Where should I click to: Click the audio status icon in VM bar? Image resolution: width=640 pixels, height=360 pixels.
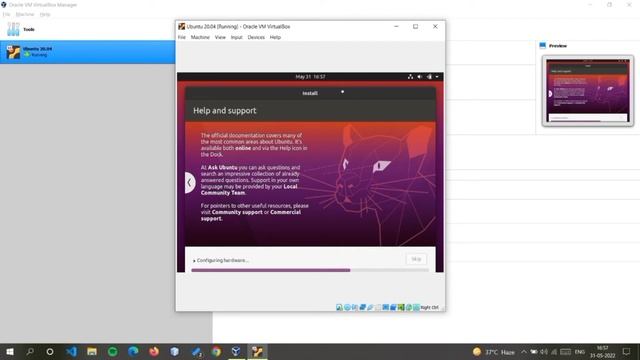(x=355, y=307)
